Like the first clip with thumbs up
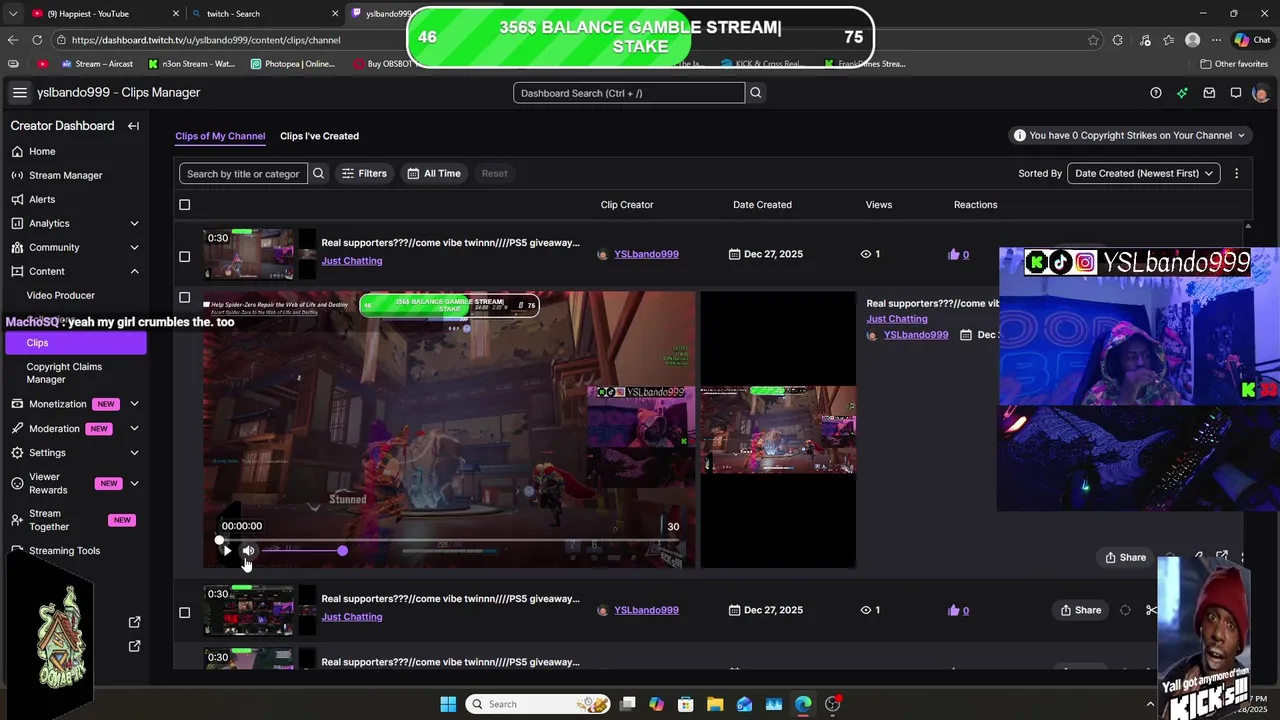1280x720 pixels. coord(953,254)
